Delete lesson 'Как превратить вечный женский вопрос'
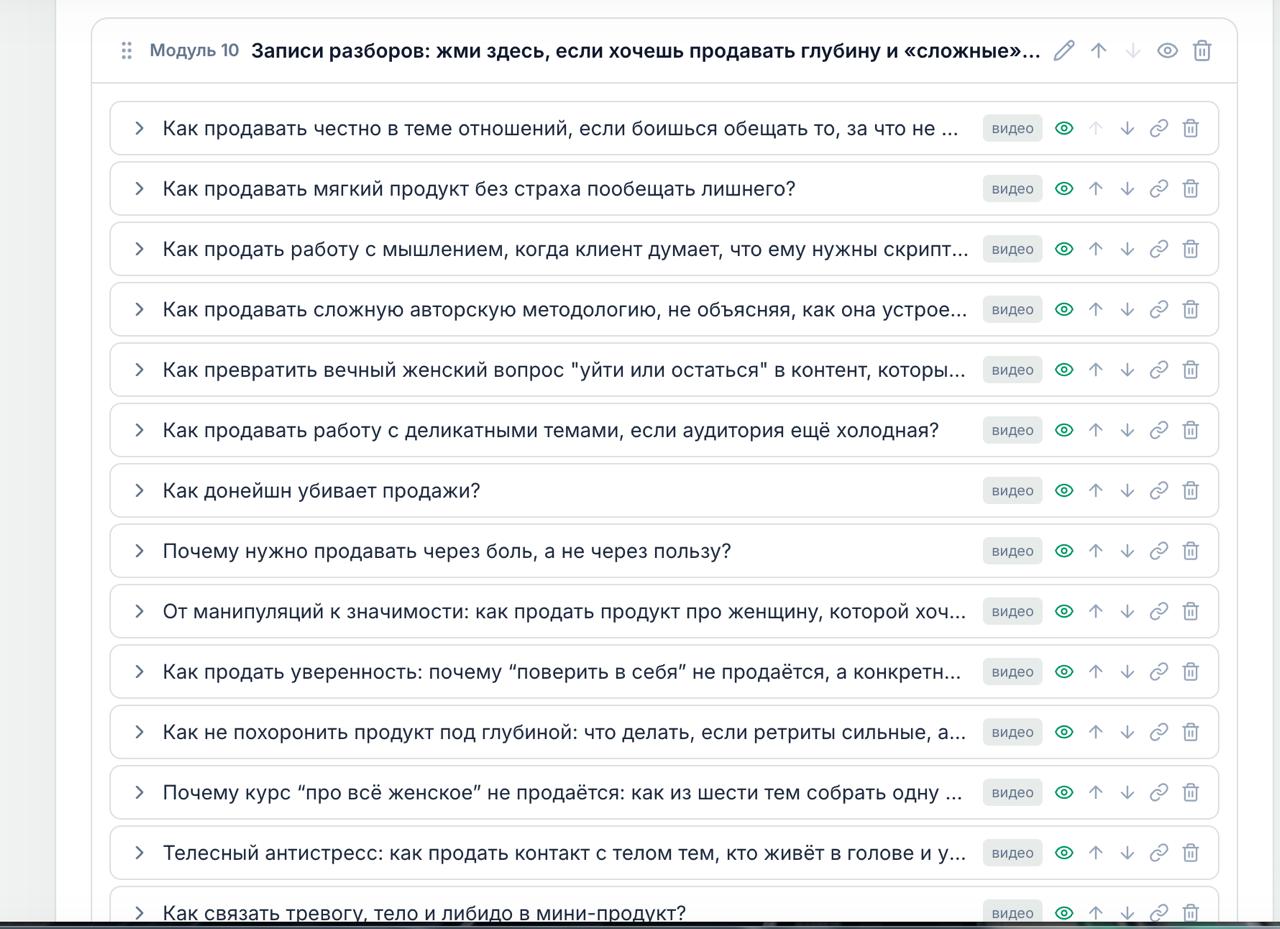1280x929 pixels. point(1190,370)
